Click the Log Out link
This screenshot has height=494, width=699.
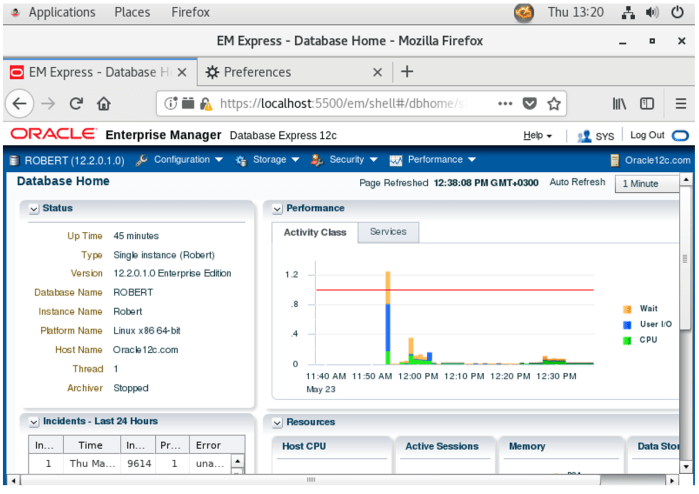[x=647, y=135]
